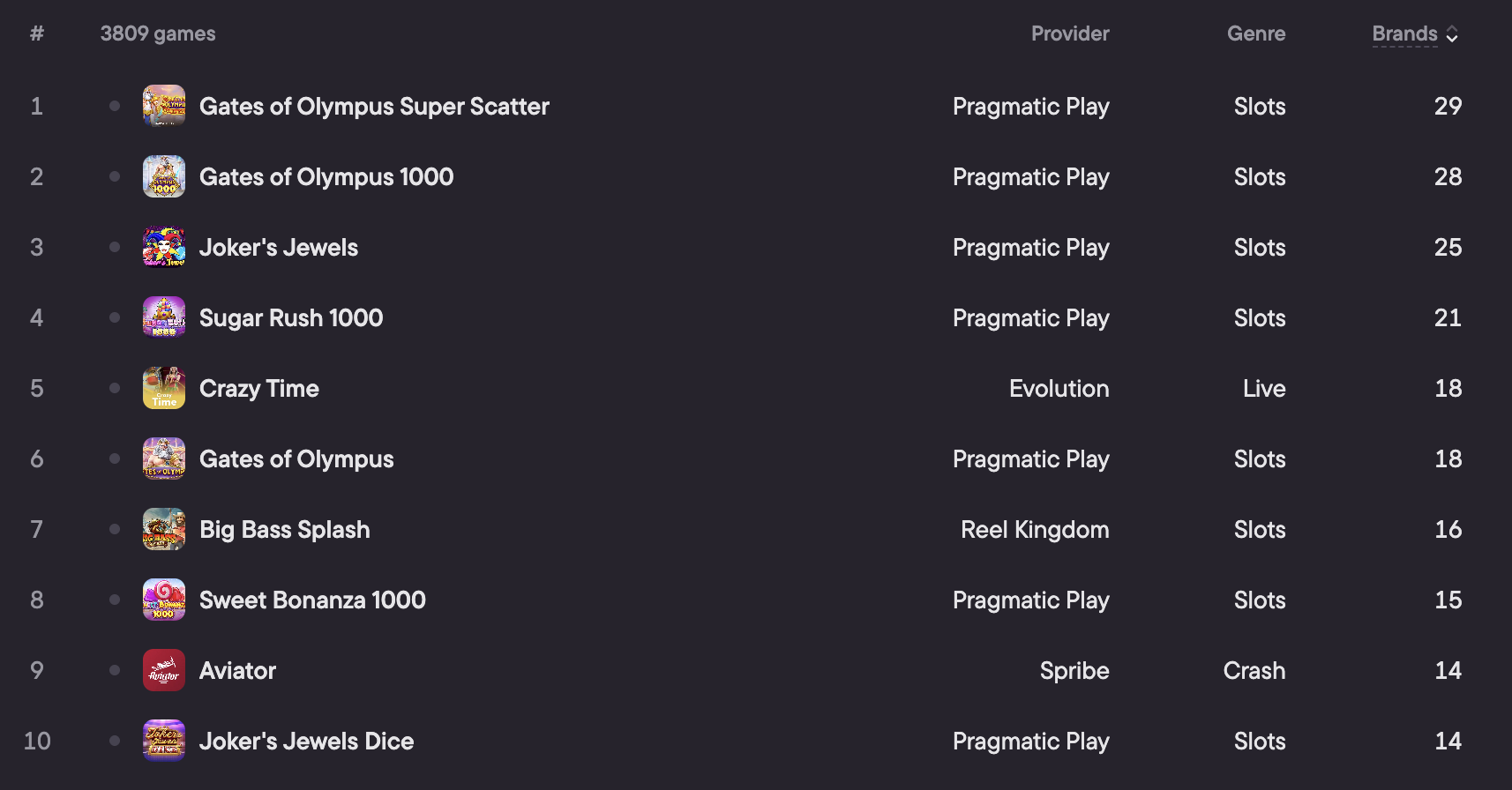Image resolution: width=1512 pixels, height=790 pixels.
Task: Select the Sugar Rush 1000 game icon
Action: pyautogui.click(x=164, y=317)
